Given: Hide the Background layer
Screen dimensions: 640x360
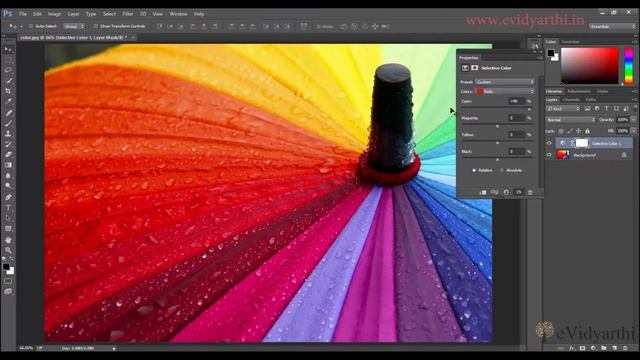Looking at the screenshot, I should tap(549, 155).
